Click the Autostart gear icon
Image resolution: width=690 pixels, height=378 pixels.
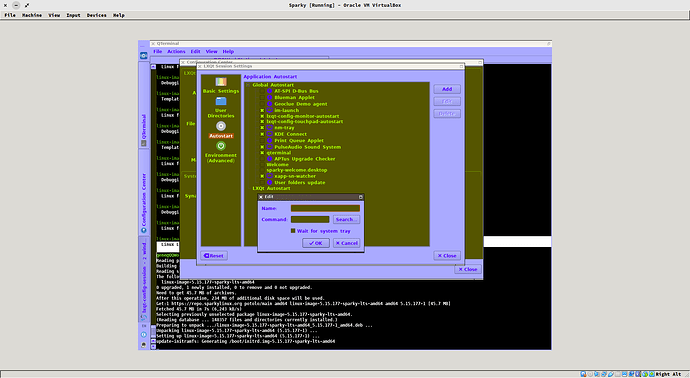[x=221, y=126]
